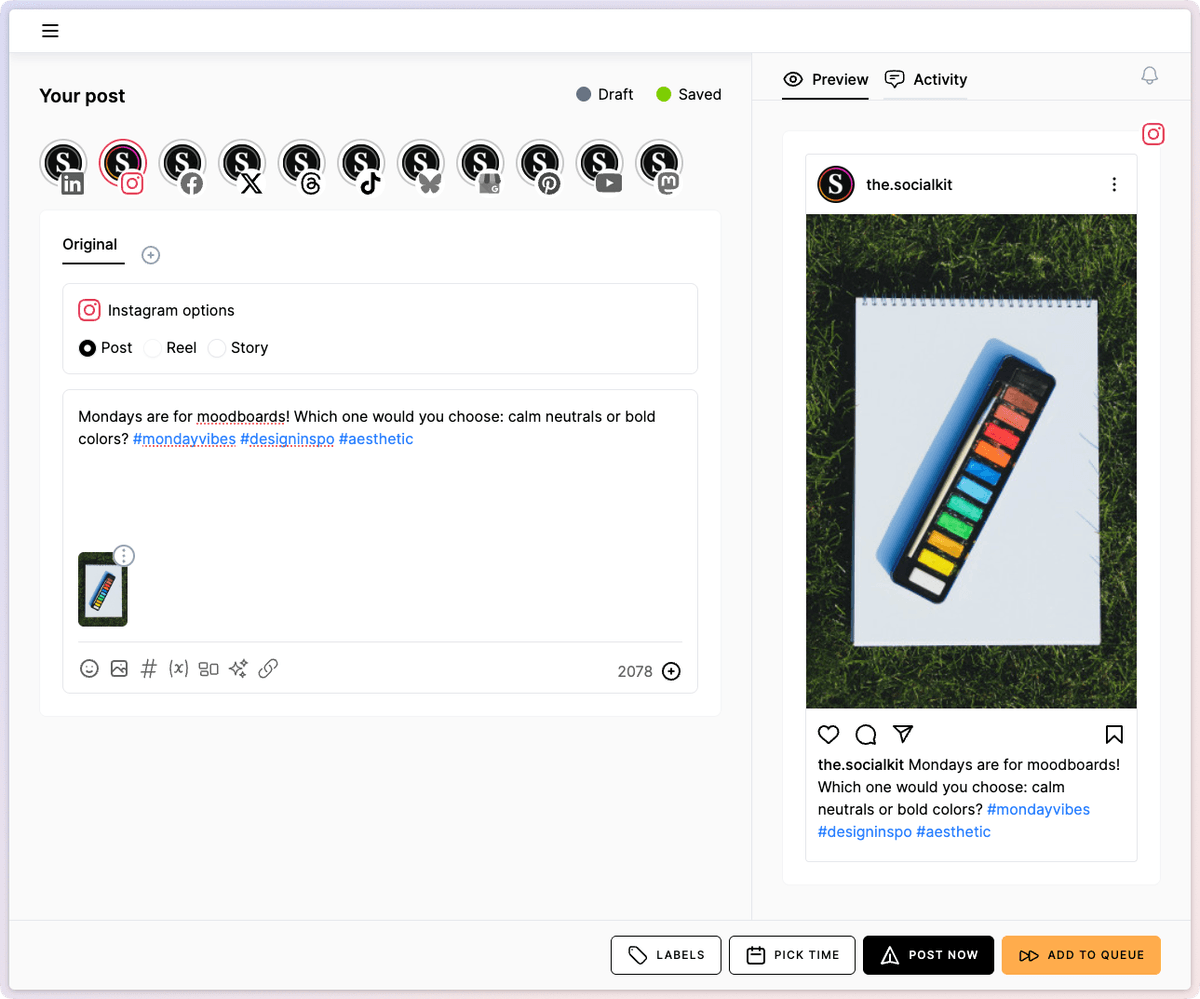Choose the Story radio option

(x=217, y=348)
